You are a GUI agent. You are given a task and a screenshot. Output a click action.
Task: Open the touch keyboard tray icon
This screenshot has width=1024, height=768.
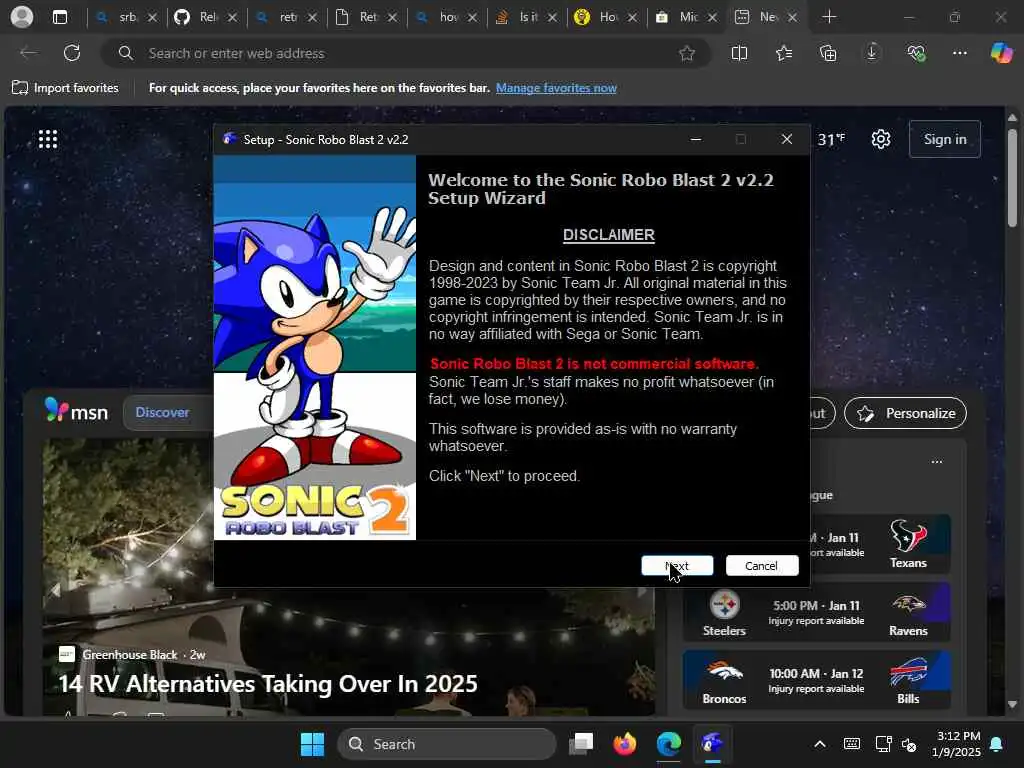(852, 744)
